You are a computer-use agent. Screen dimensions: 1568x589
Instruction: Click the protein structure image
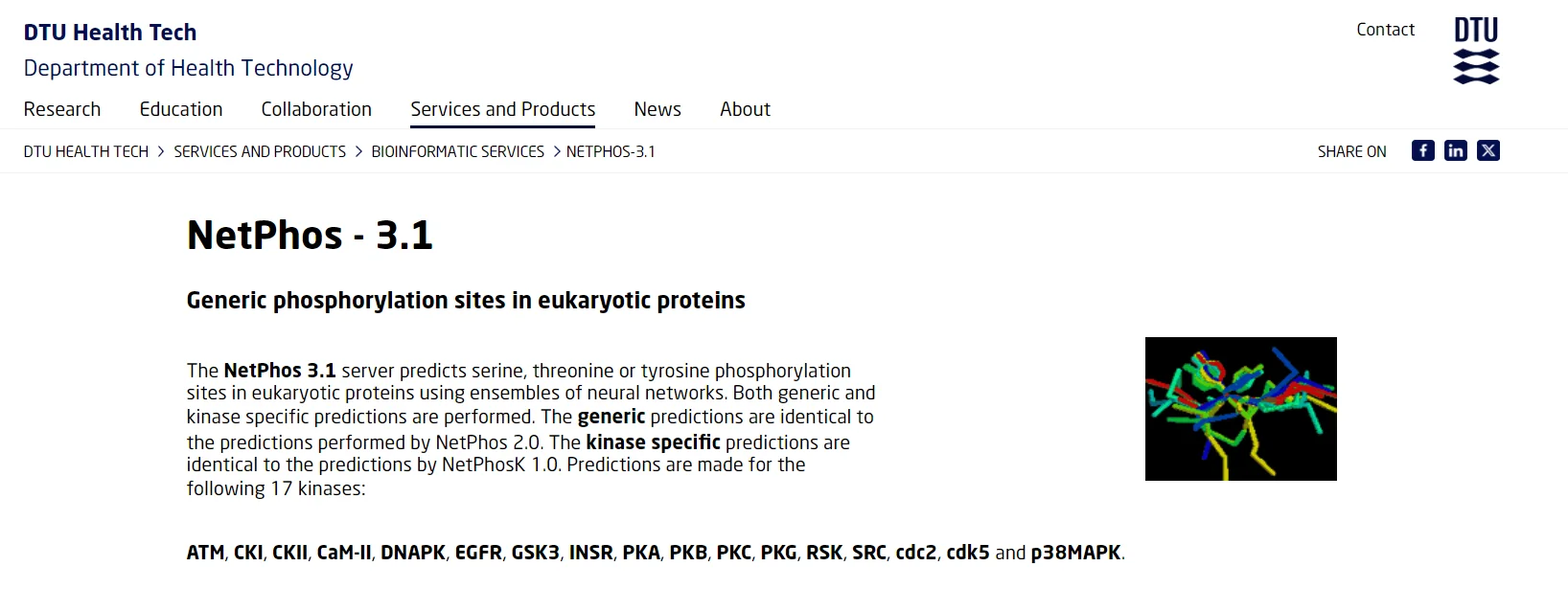tap(1240, 409)
